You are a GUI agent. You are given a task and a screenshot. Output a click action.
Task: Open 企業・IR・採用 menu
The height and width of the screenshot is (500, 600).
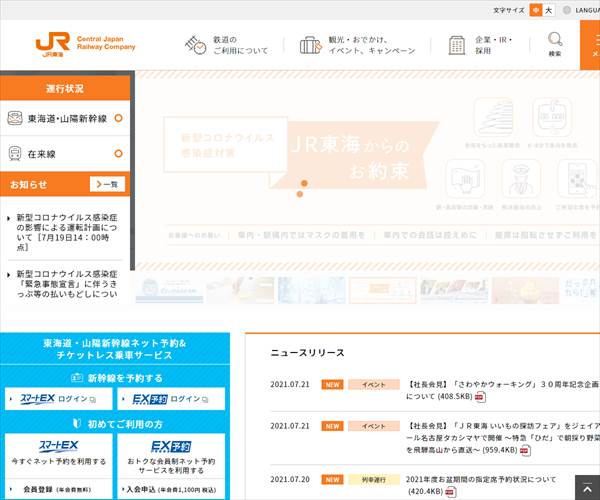click(481, 45)
